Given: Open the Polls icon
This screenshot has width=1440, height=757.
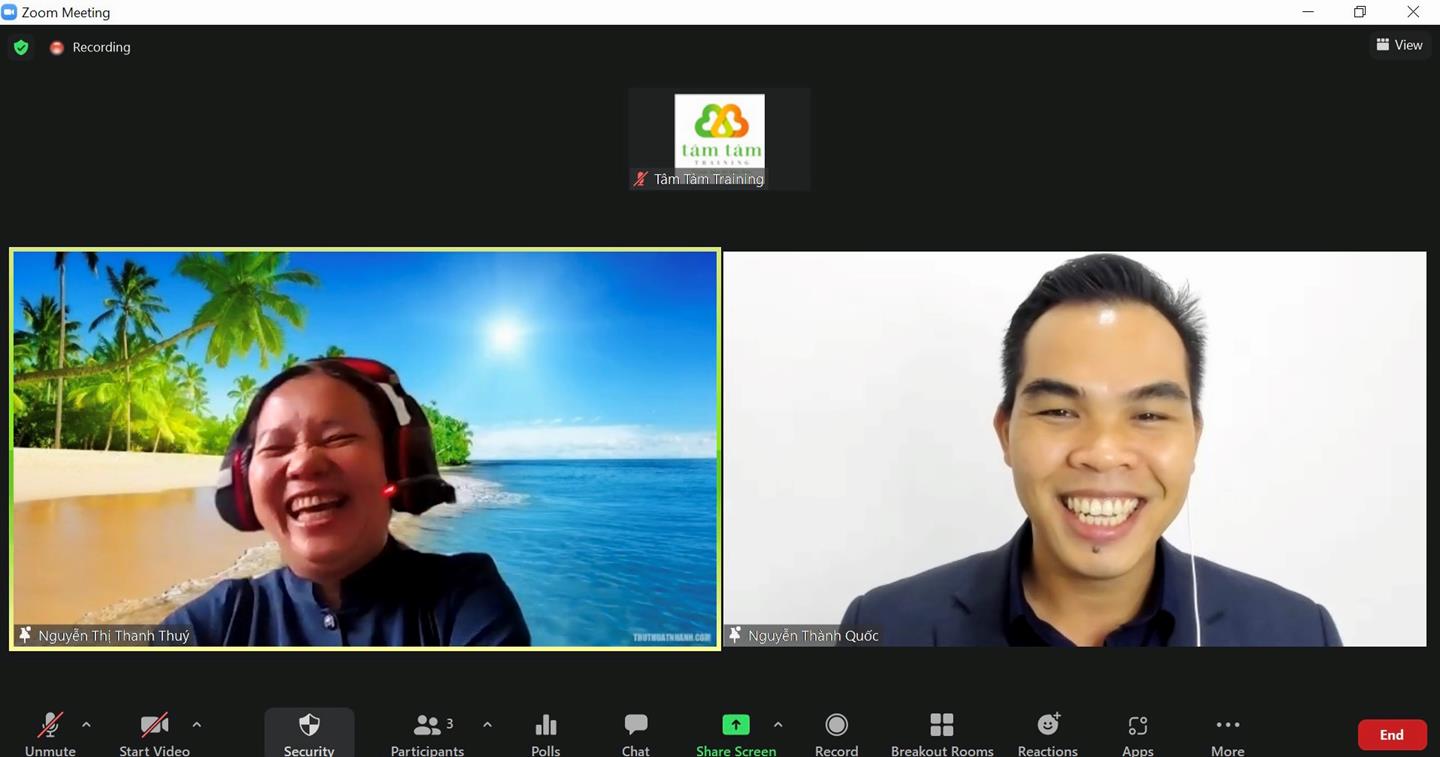Looking at the screenshot, I should pyautogui.click(x=546, y=732).
